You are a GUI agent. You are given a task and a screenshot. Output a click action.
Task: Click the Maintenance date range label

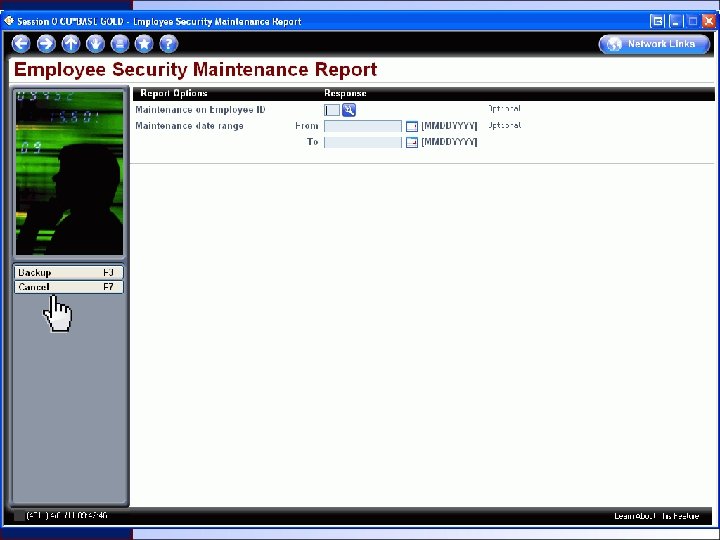(189, 126)
